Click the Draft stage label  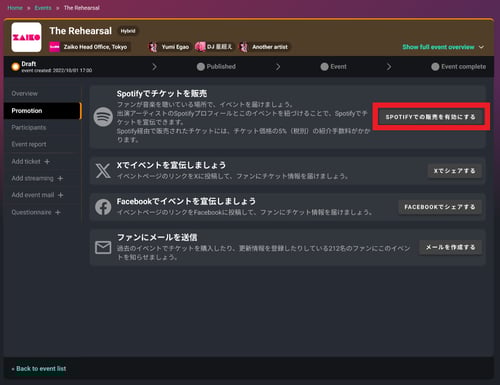click(29, 64)
